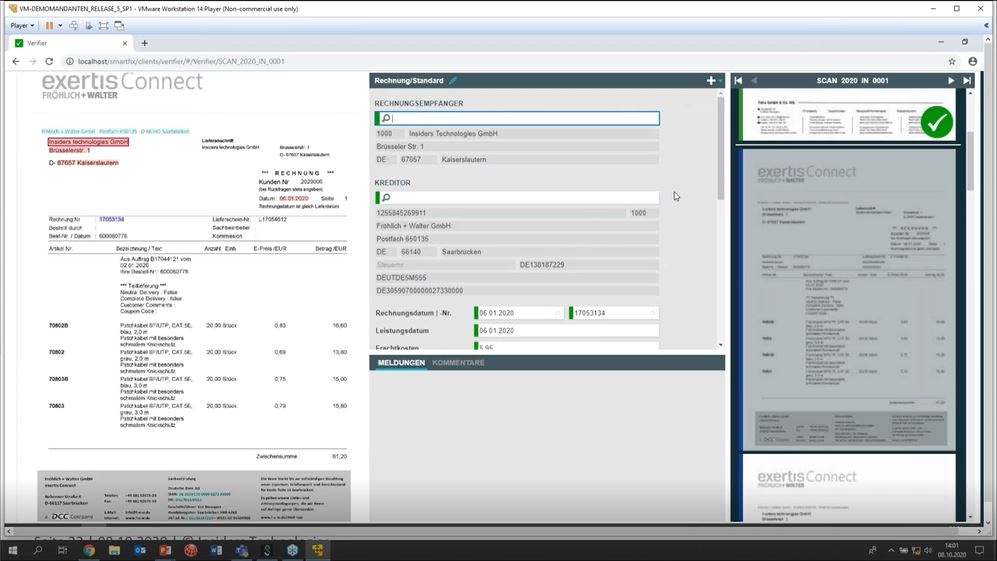Screen dimensions: 997x561
Task: Reload the browser page
Action: 50,61
